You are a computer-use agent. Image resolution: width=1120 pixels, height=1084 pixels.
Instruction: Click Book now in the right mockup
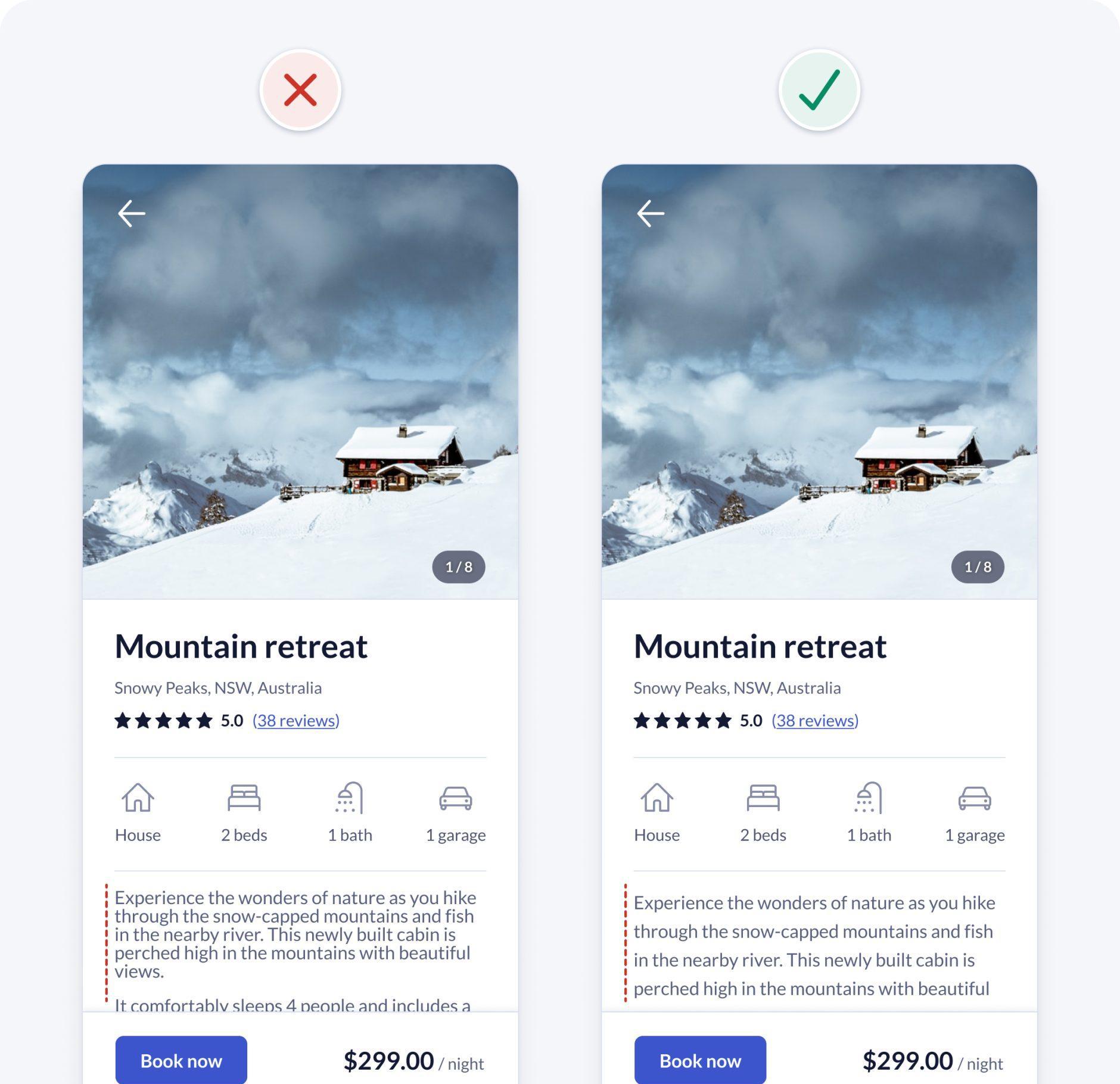[700, 1060]
